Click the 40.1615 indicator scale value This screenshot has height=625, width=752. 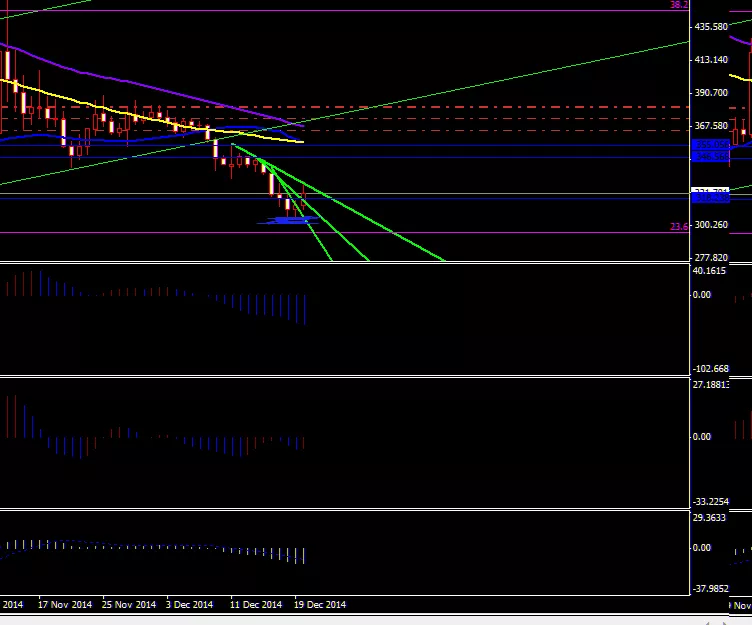click(x=714, y=271)
